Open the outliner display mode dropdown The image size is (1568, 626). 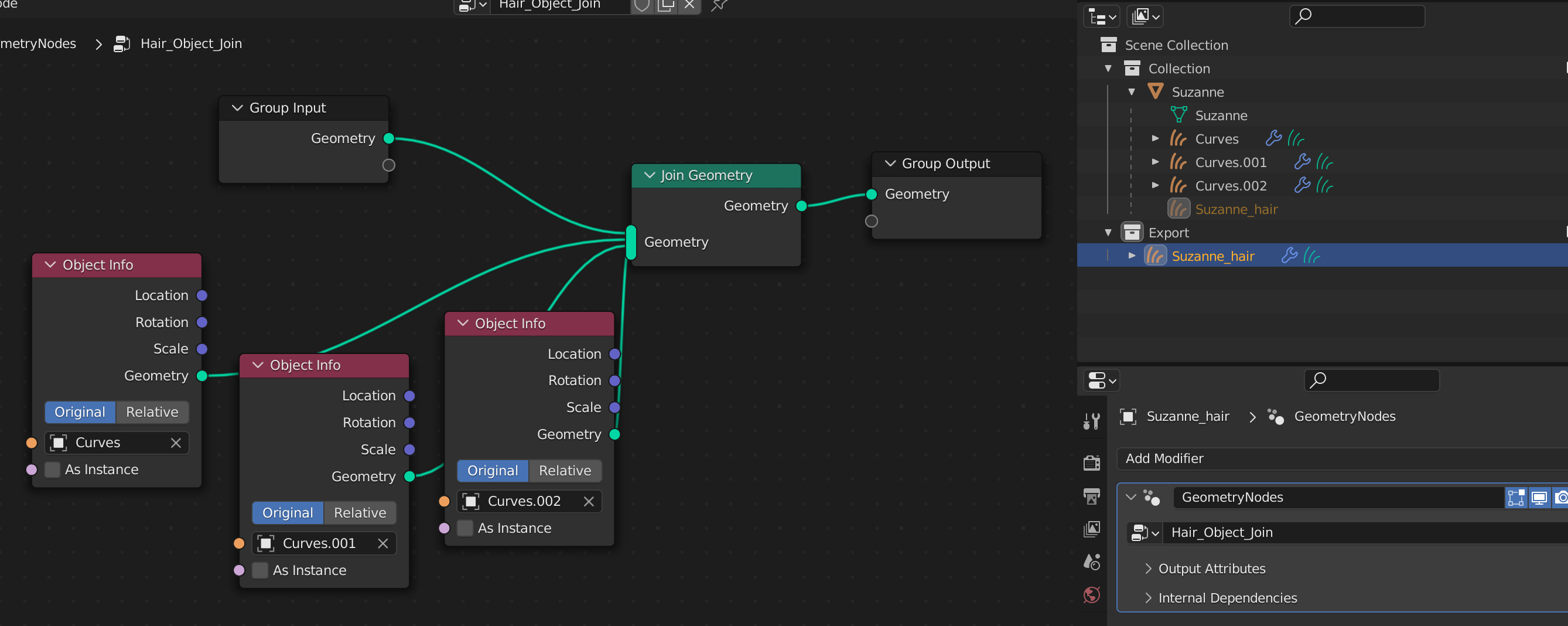coord(1146,16)
